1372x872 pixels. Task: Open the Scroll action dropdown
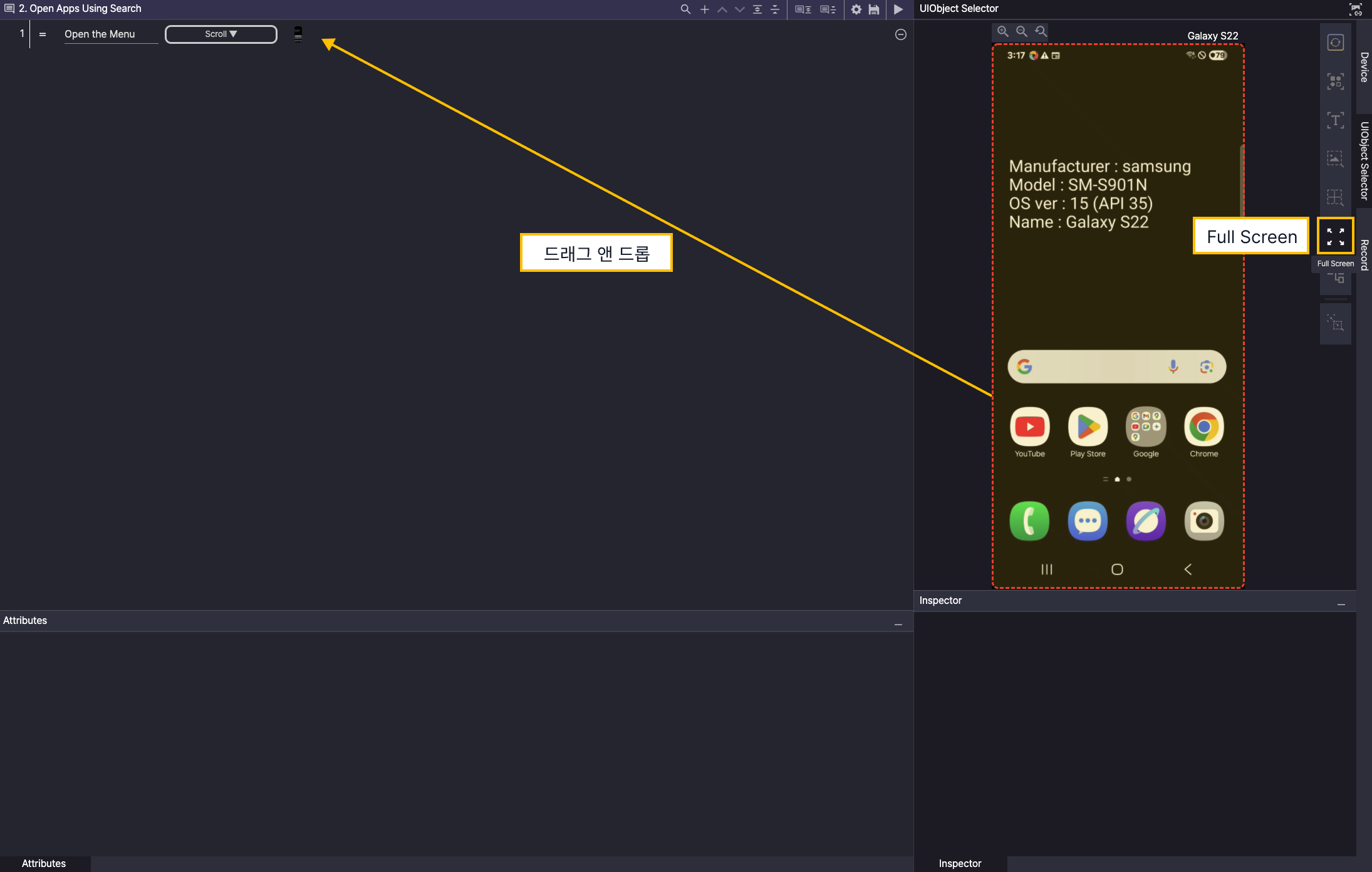coord(221,34)
